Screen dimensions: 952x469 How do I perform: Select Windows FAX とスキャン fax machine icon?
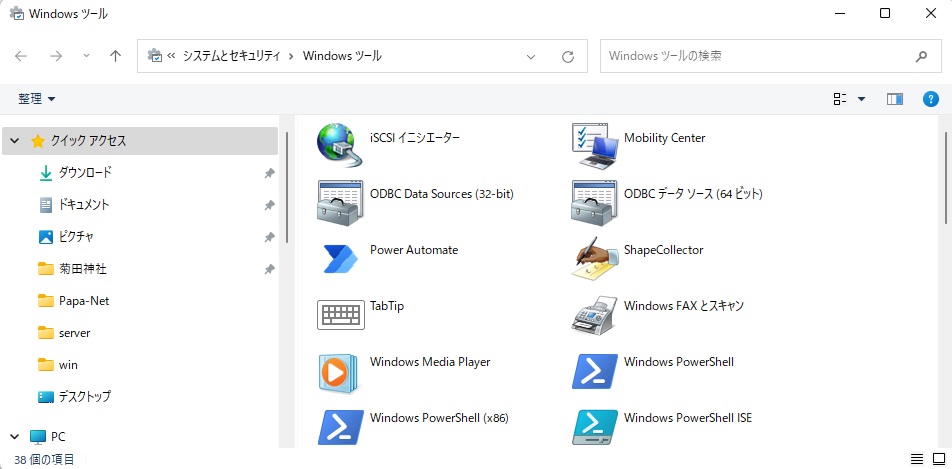click(594, 314)
